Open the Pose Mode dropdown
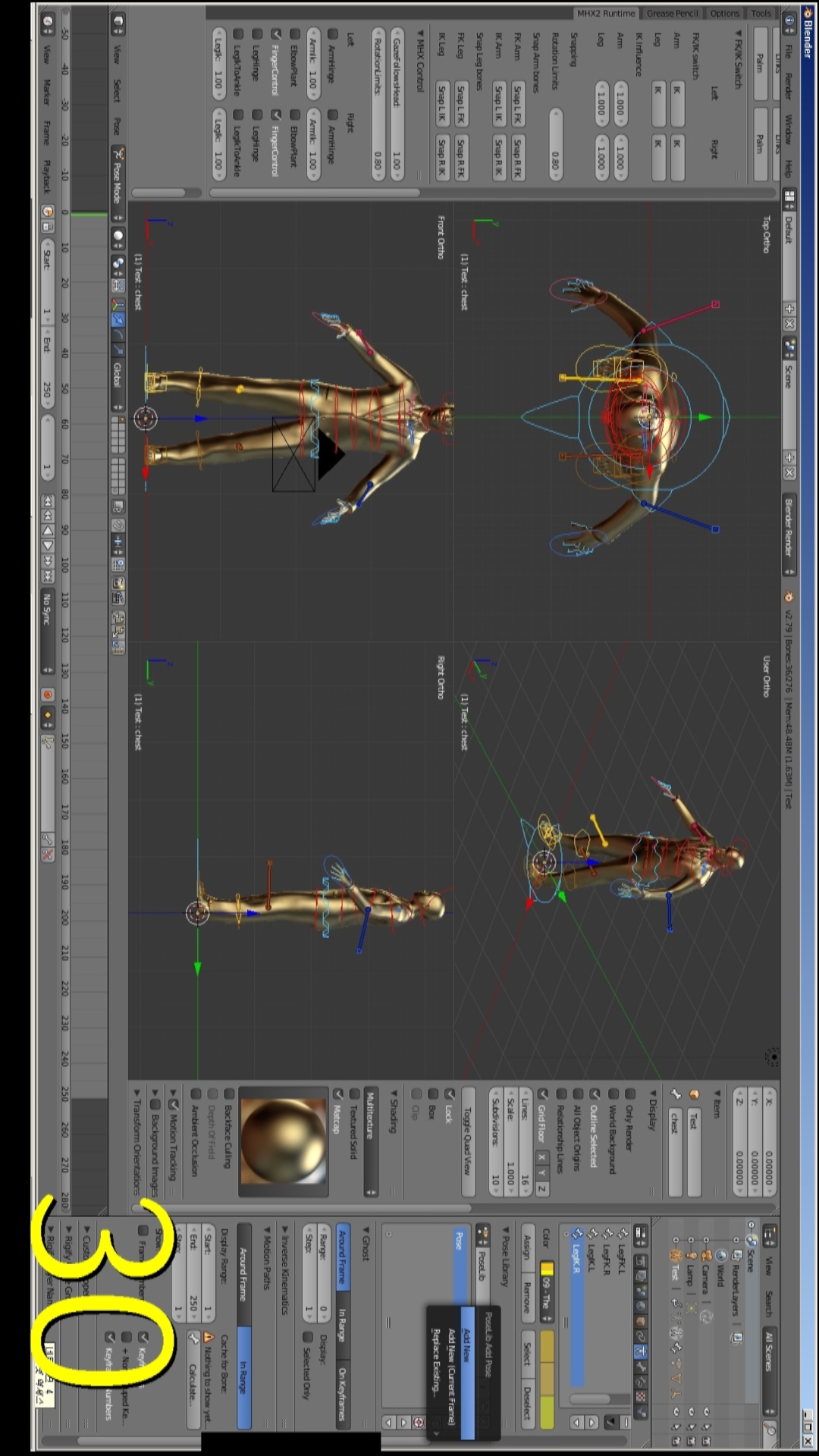This screenshot has height=1456, width=819. pyautogui.click(x=118, y=184)
